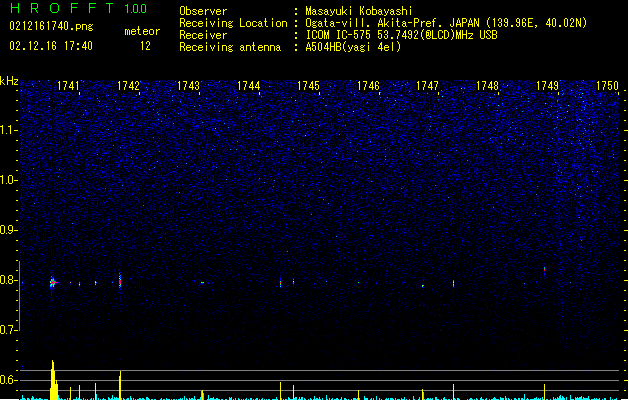Click the 1747 time axis marker
This screenshot has height=400, width=629.
click(428, 86)
